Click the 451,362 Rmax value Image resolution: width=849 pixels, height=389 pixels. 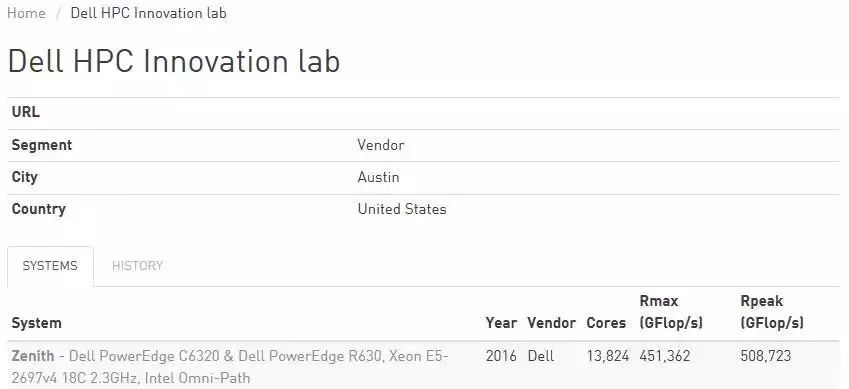coord(665,356)
